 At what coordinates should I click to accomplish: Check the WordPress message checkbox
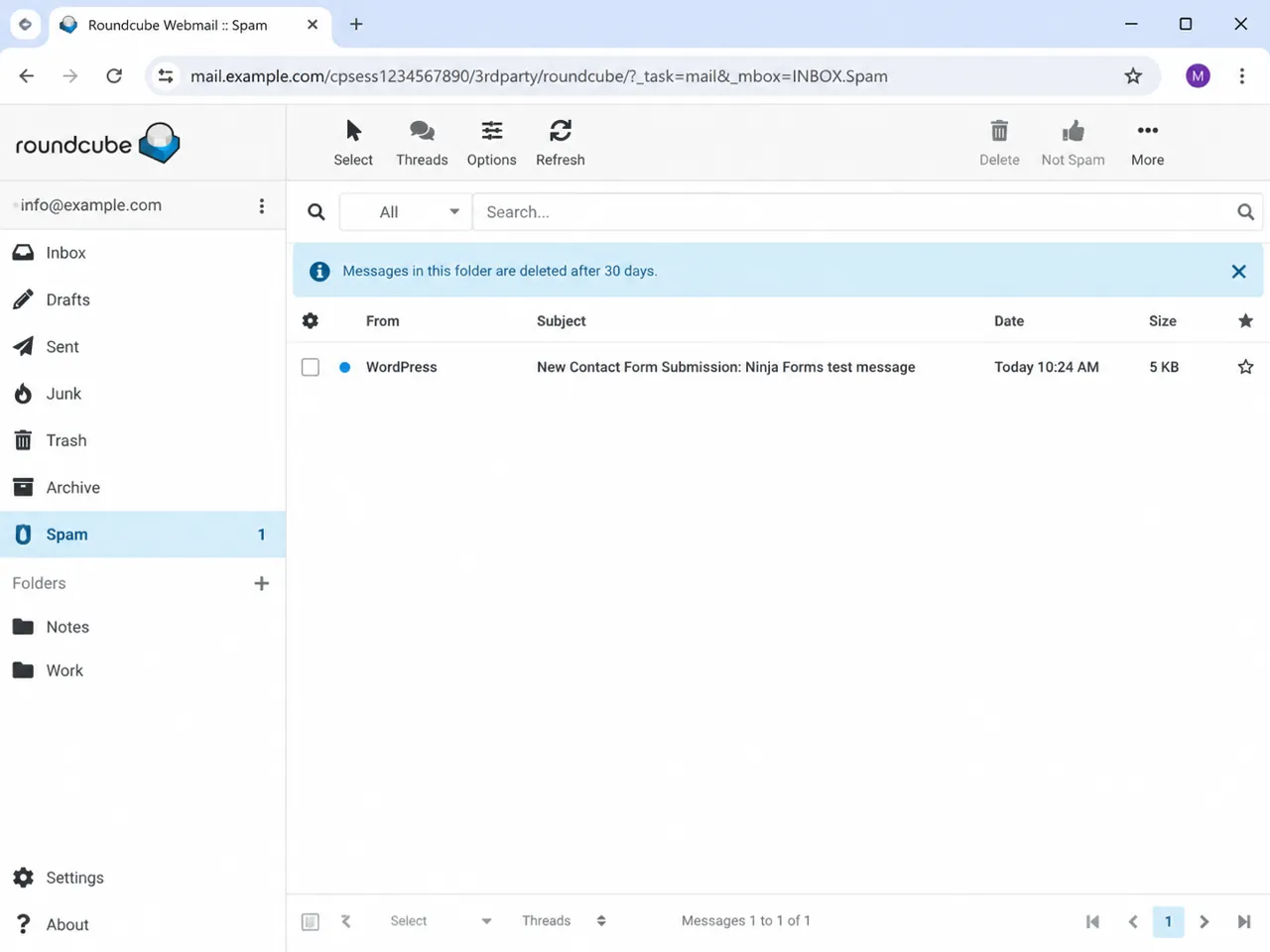[x=311, y=367]
